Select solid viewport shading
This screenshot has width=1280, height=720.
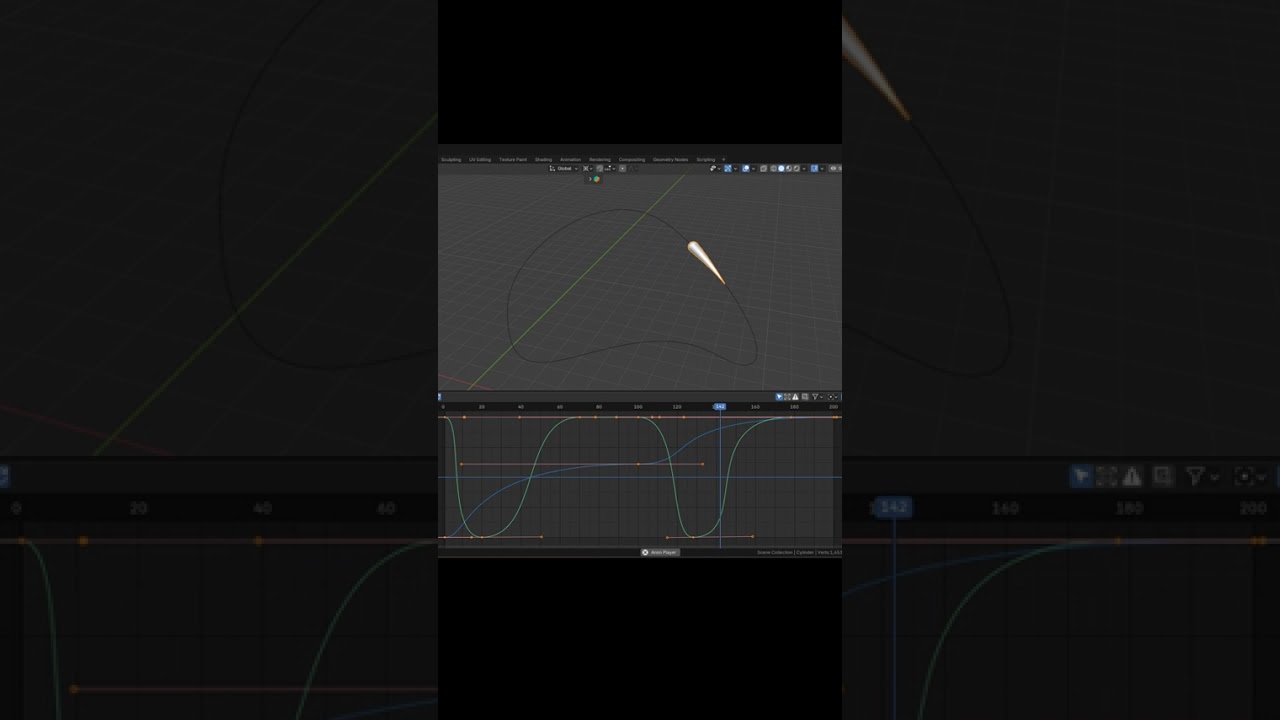(x=781, y=168)
